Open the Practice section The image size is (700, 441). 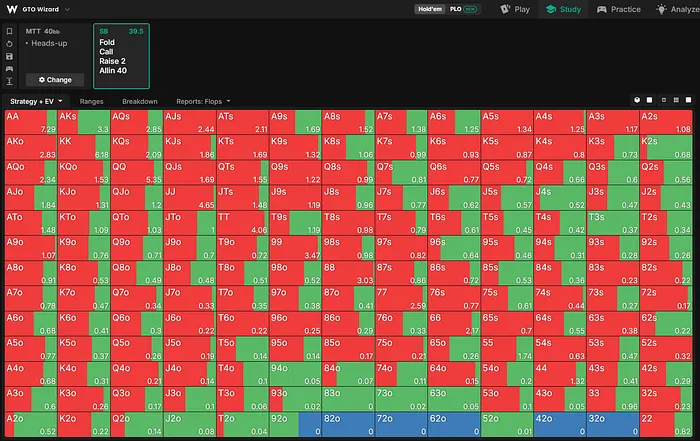[619, 9]
